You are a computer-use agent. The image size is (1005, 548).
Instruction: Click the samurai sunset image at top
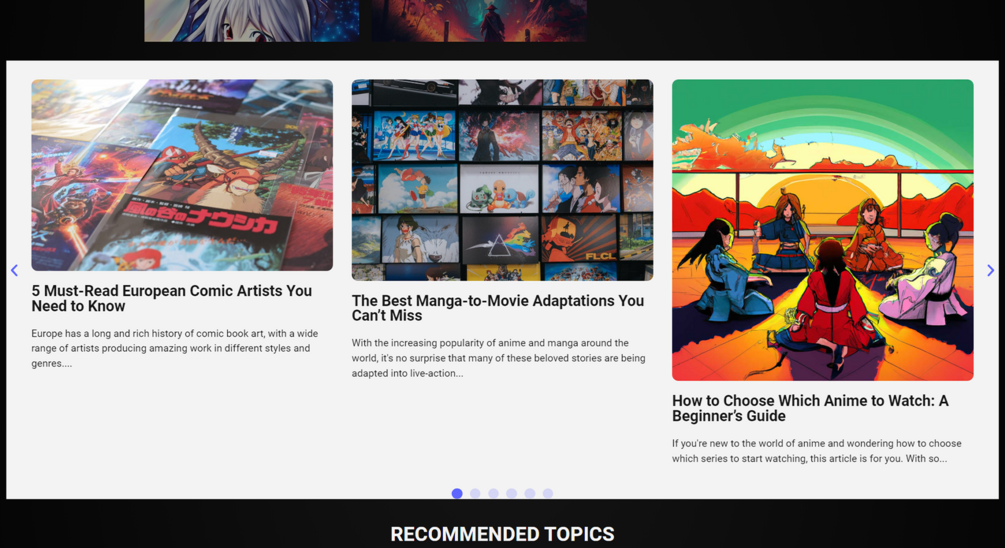pos(479,21)
